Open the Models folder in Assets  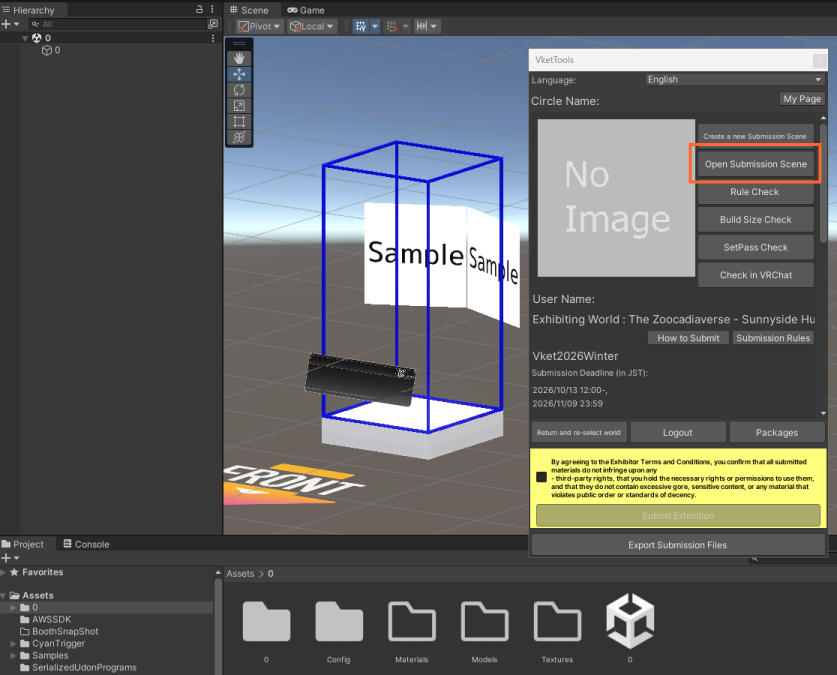pos(484,632)
